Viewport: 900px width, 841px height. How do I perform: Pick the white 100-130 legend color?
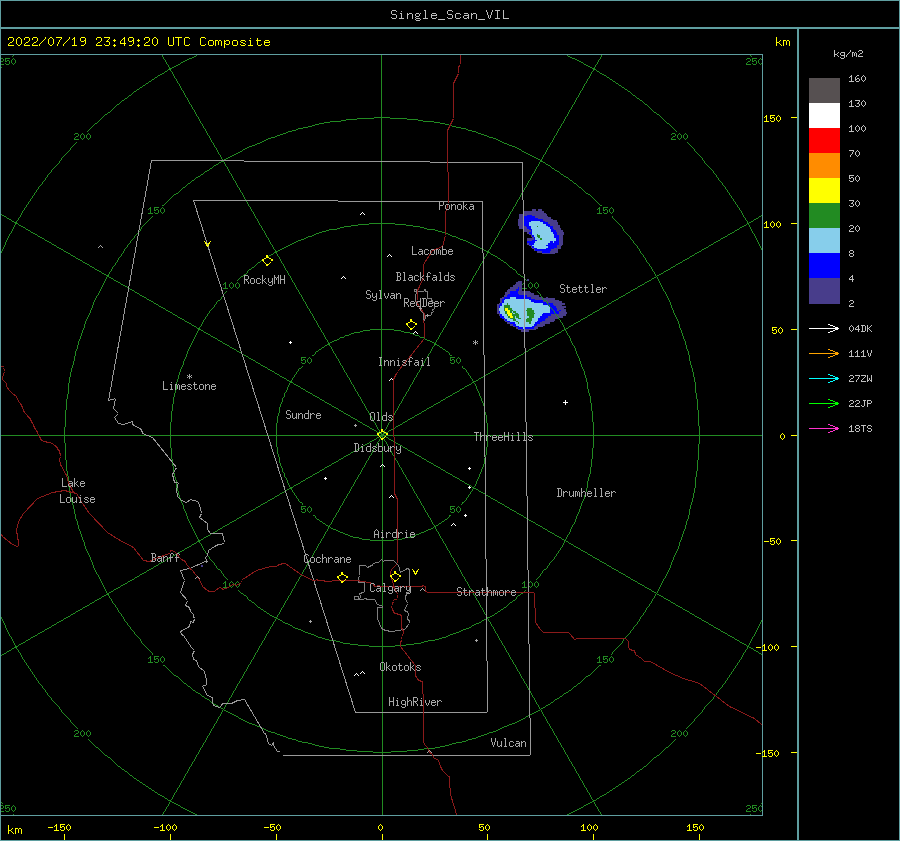point(824,116)
